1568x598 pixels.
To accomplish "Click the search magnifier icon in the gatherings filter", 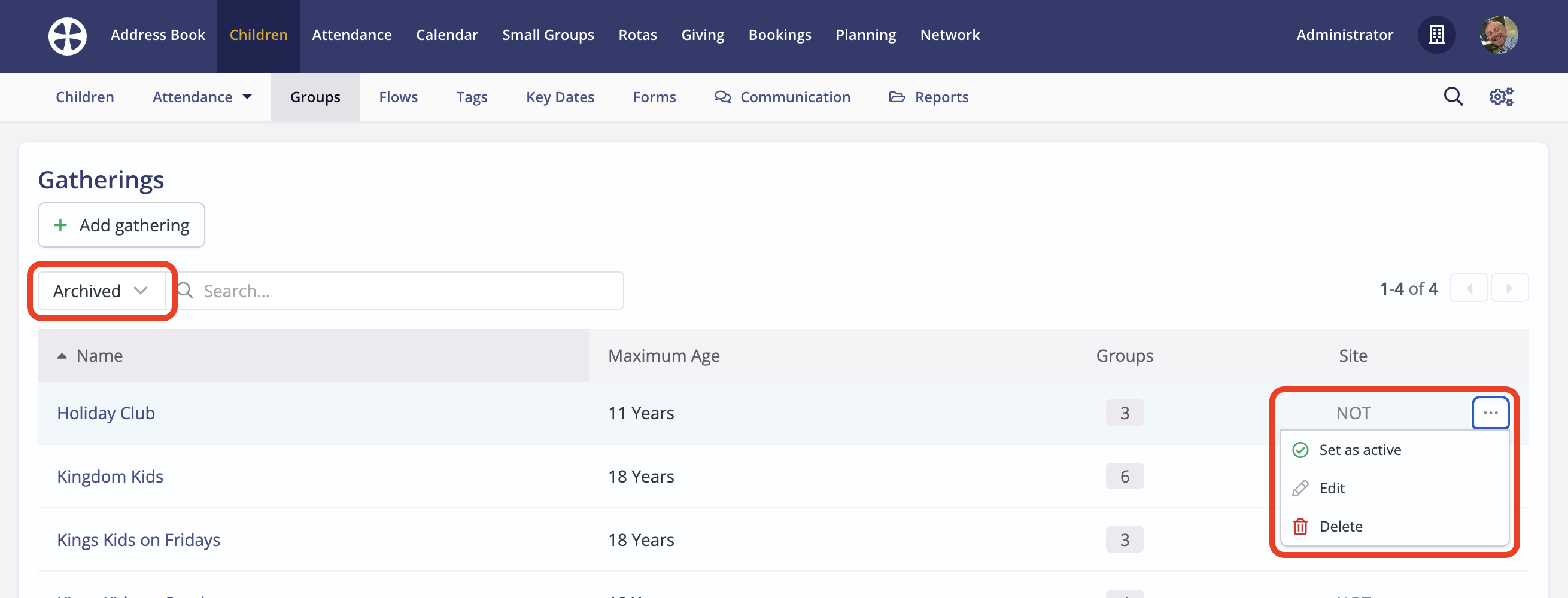I will click(186, 291).
